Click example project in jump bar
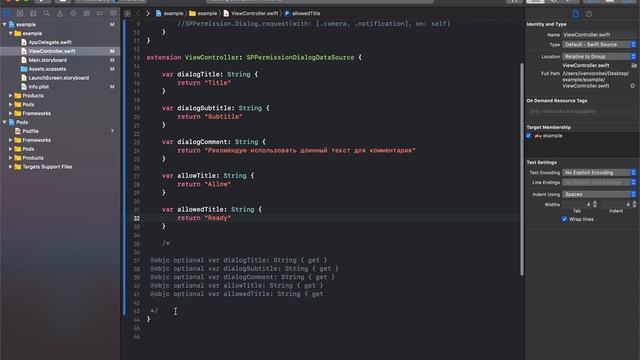The width and height of the screenshot is (640, 360). [x=169, y=13]
